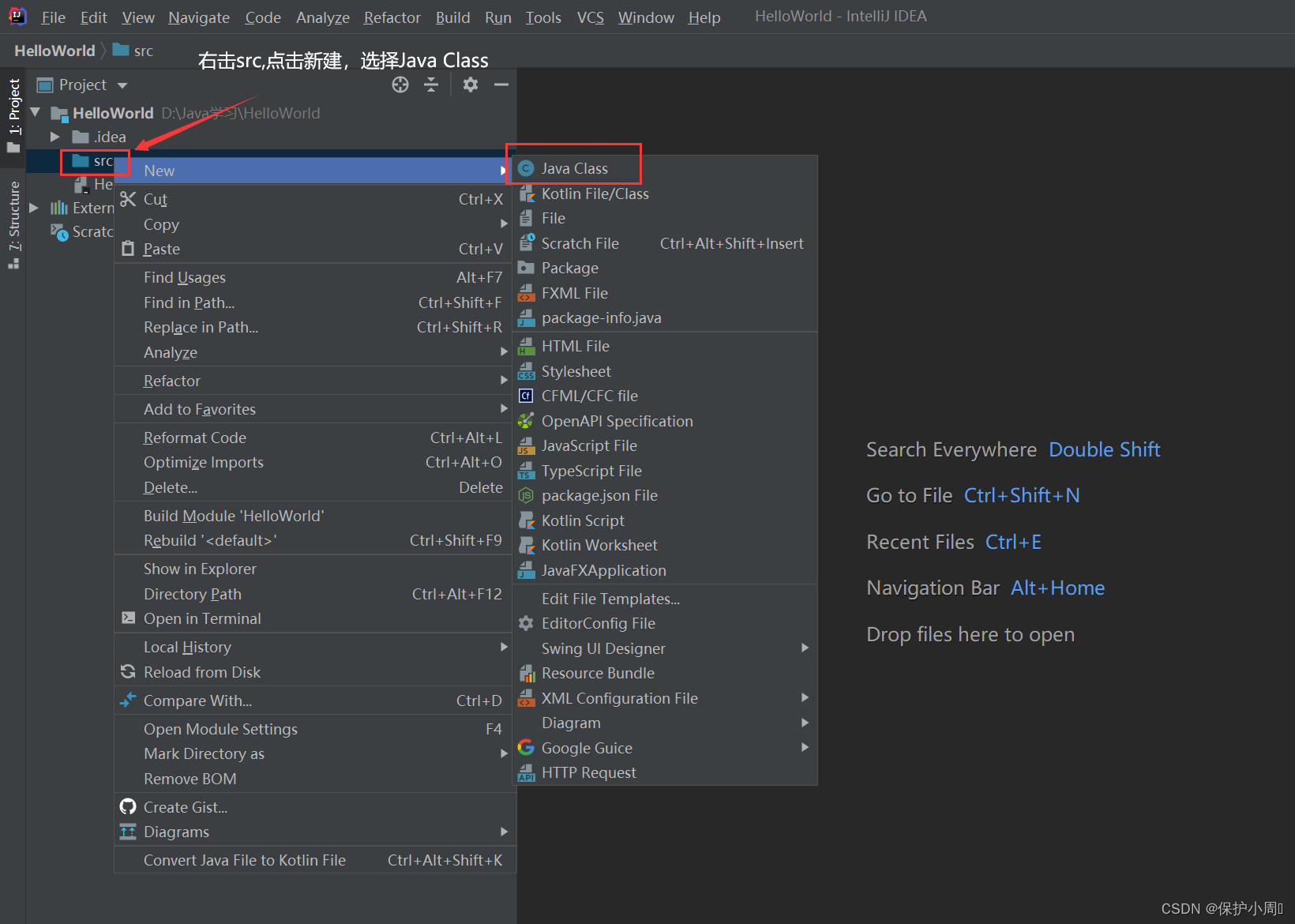
Task: Click the Kotlin Script icon
Action: coord(526,520)
